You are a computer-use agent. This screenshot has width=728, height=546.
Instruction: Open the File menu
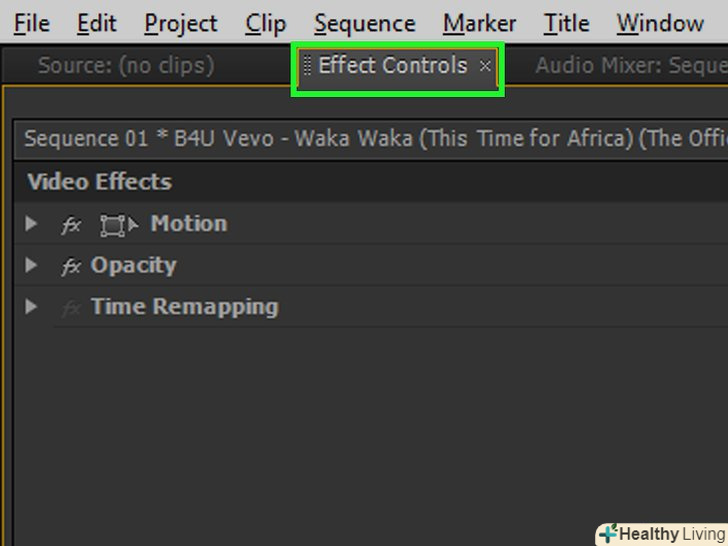coord(32,23)
